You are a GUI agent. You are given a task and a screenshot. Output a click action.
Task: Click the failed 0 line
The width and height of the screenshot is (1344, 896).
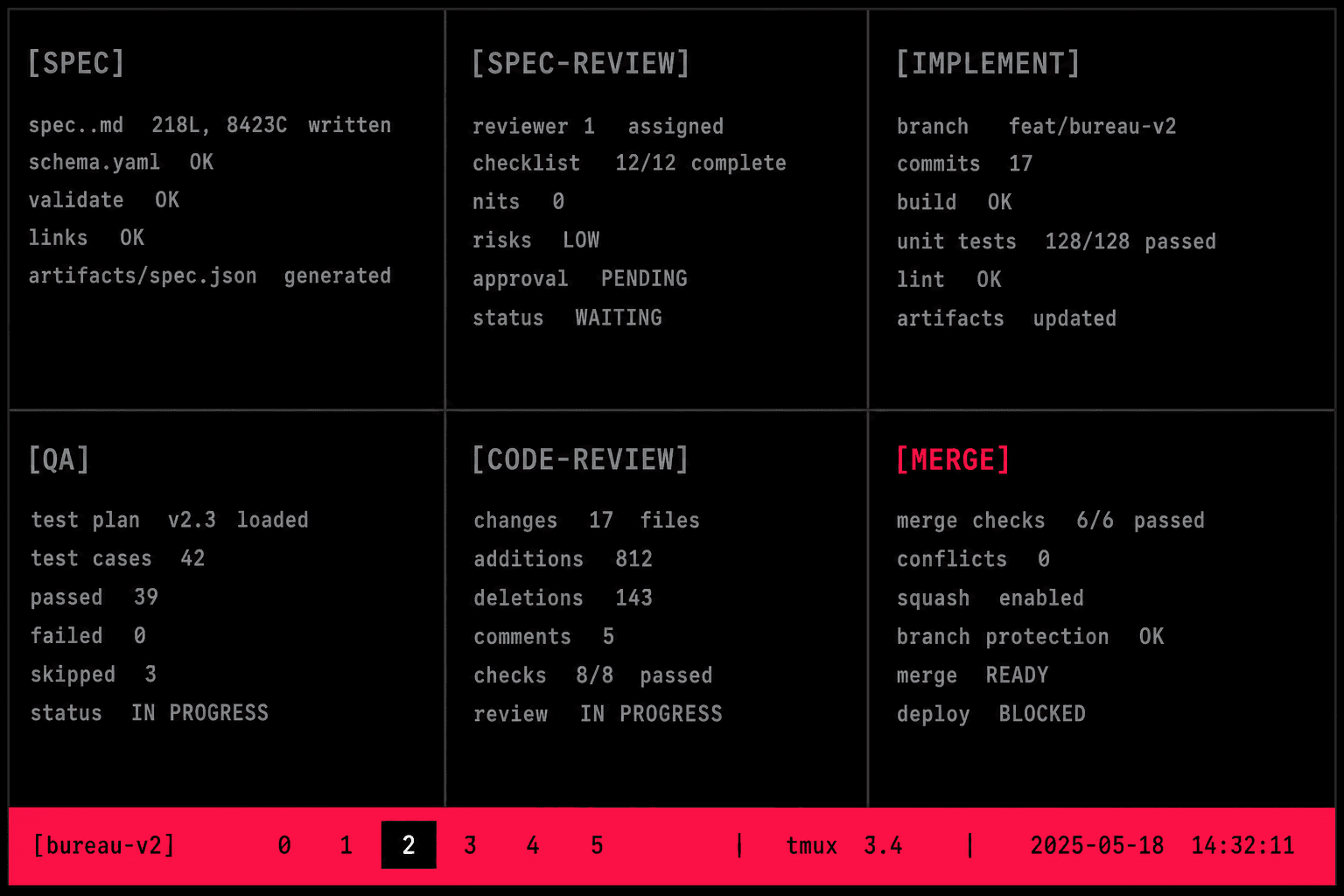[x=88, y=636]
